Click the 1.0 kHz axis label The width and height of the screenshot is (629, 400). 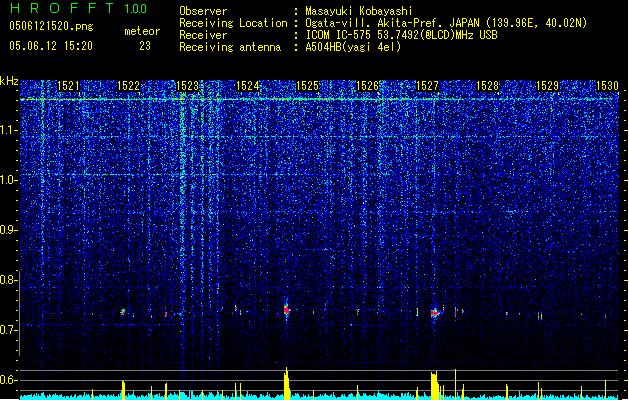pyautogui.click(x=8, y=180)
